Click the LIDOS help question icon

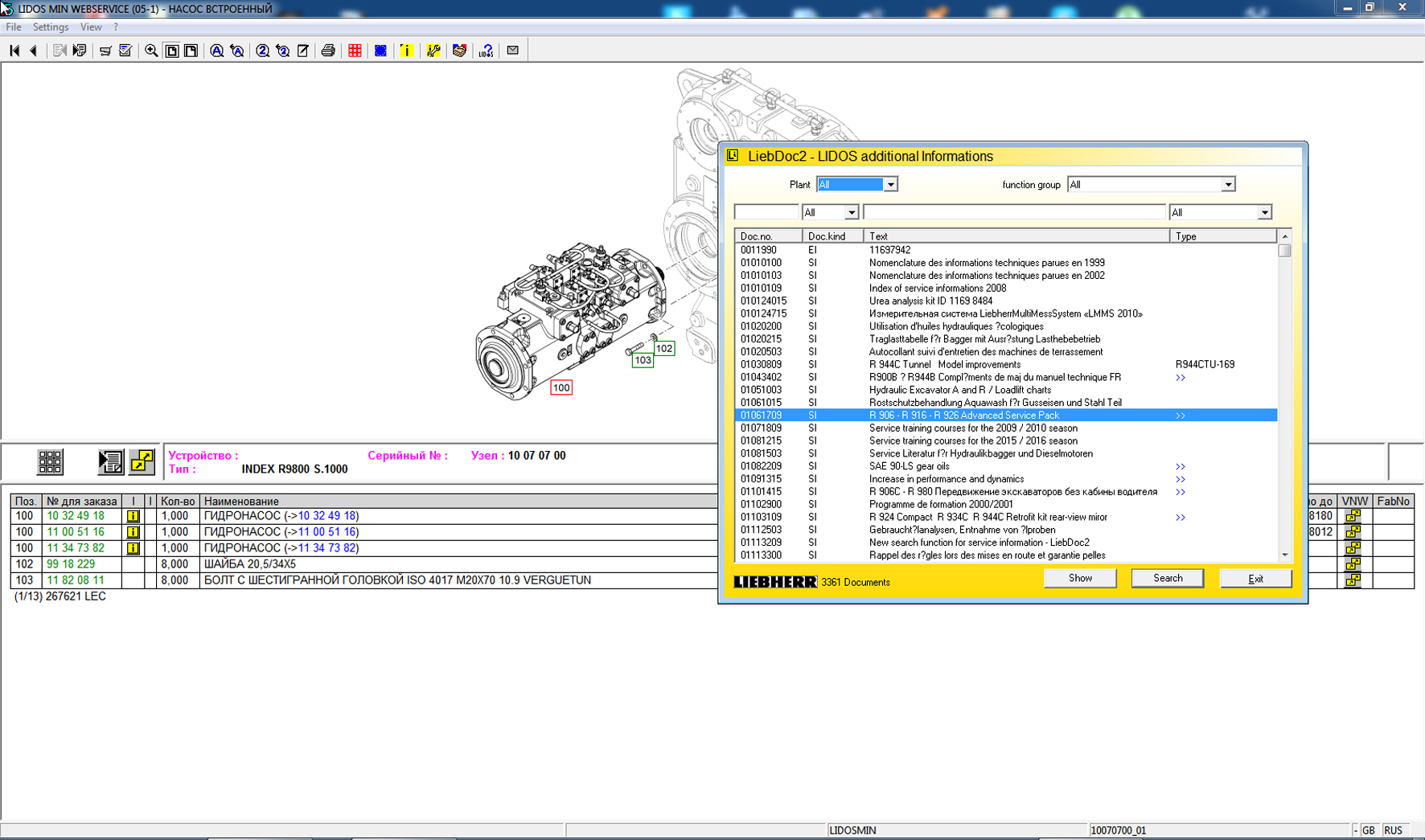coord(486,51)
